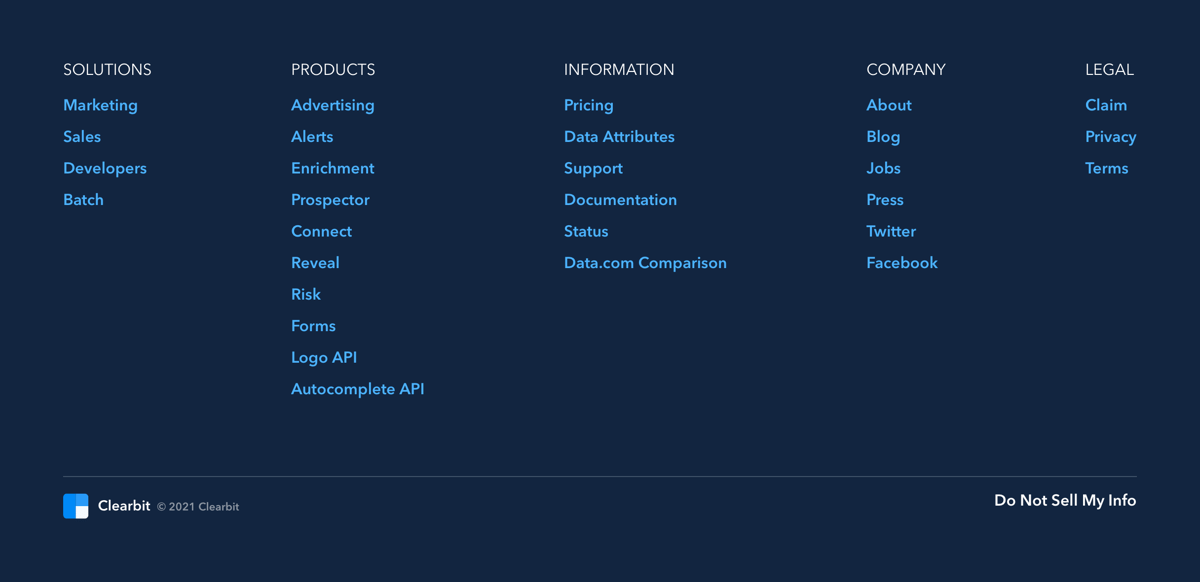Image resolution: width=1200 pixels, height=582 pixels.
Task: Open the Advertising product page
Action: (333, 105)
